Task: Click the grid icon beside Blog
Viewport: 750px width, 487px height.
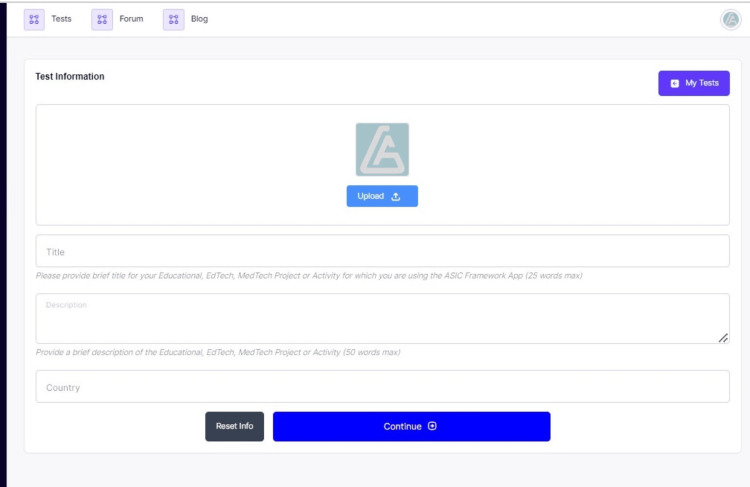Action: point(174,20)
